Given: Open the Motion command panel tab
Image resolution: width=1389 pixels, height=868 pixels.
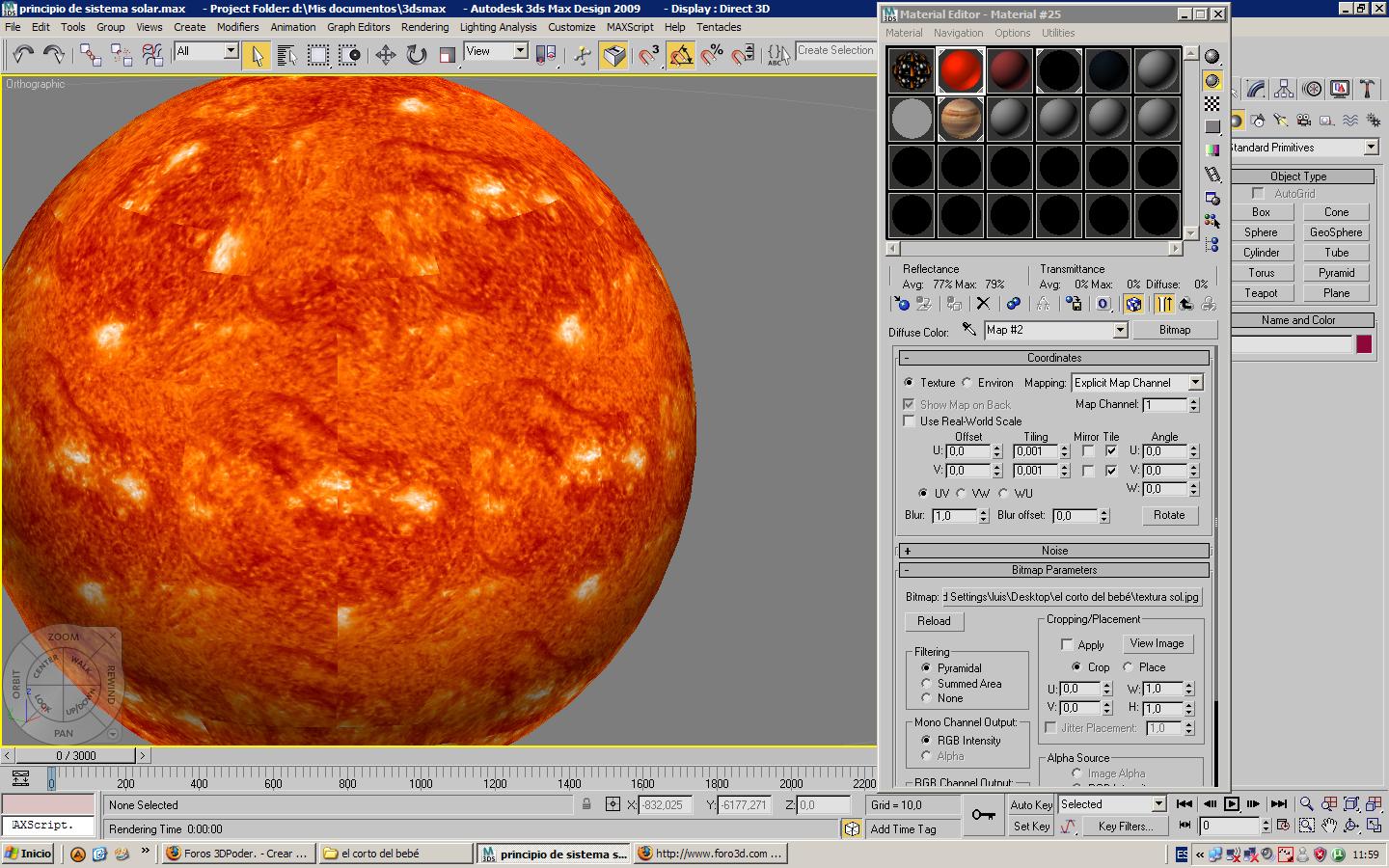Looking at the screenshot, I should (1312, 90).
